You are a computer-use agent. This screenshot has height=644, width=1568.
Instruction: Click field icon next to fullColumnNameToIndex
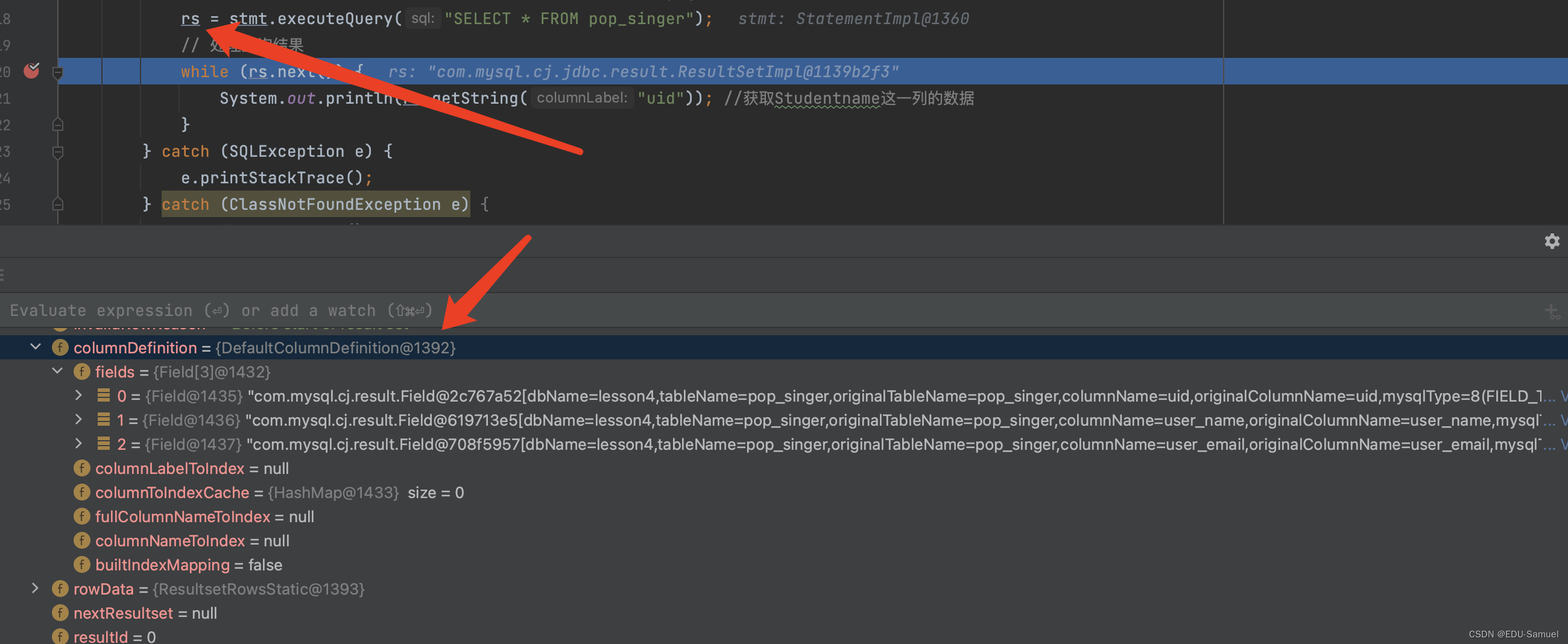81,517
